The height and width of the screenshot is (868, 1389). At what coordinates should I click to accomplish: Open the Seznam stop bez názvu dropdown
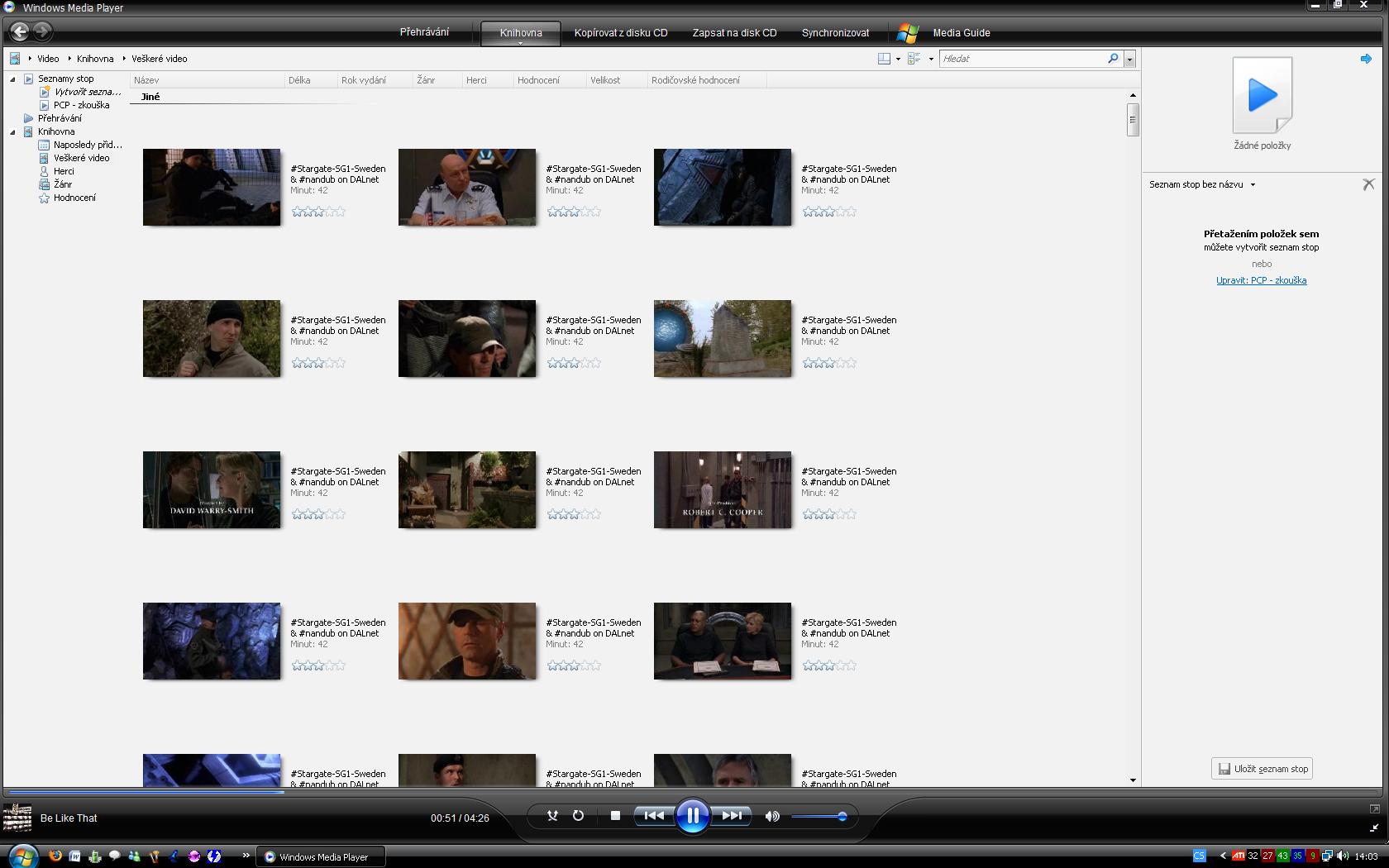pos(1253,184)
